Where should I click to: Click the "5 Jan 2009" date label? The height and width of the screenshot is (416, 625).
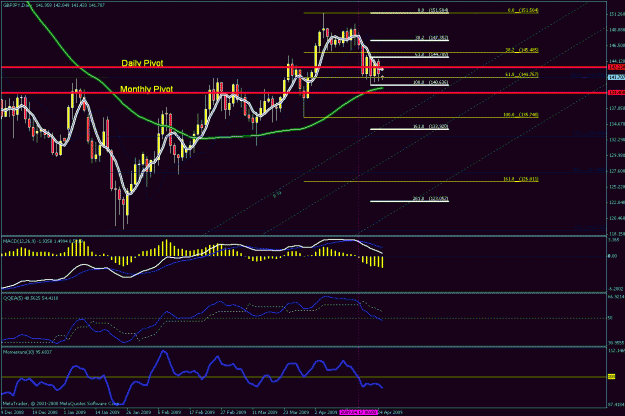[75, 412]
